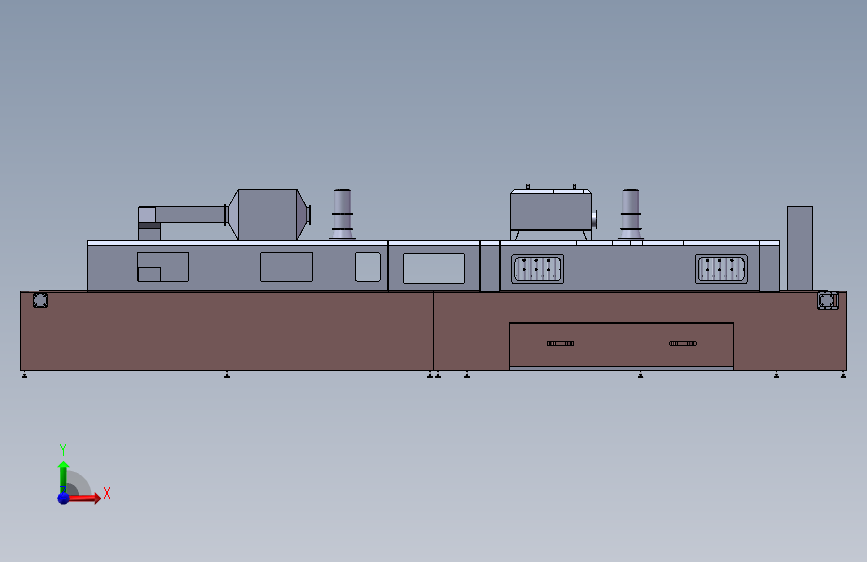Viewport: 867px width, 562px height.
Task: Select the square bracket at the base's top-right corner
Action: [828, 300]
